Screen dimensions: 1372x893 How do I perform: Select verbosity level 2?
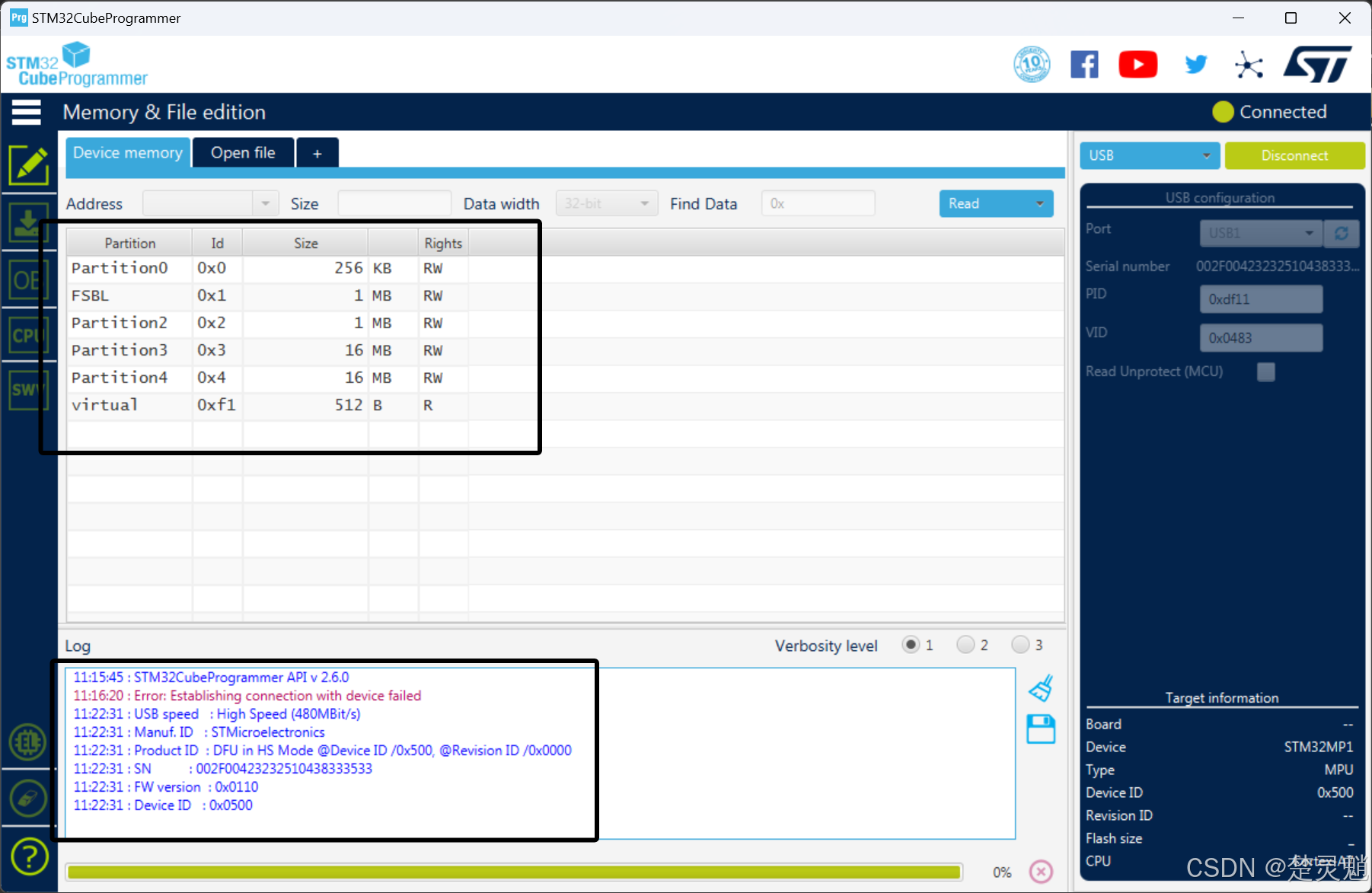[x=965, y=645]
